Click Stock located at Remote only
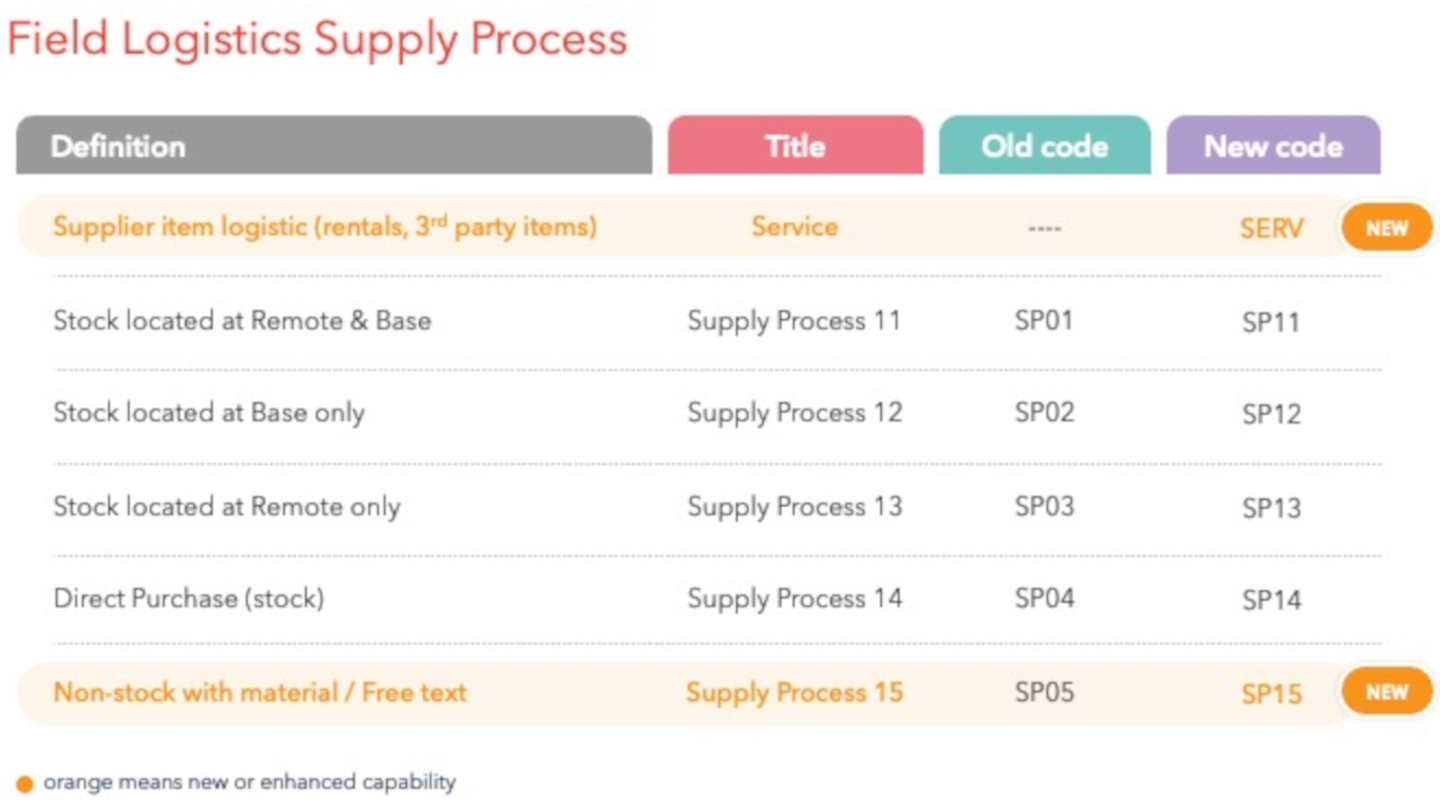Screen dimensions: 1440x800 226,506
